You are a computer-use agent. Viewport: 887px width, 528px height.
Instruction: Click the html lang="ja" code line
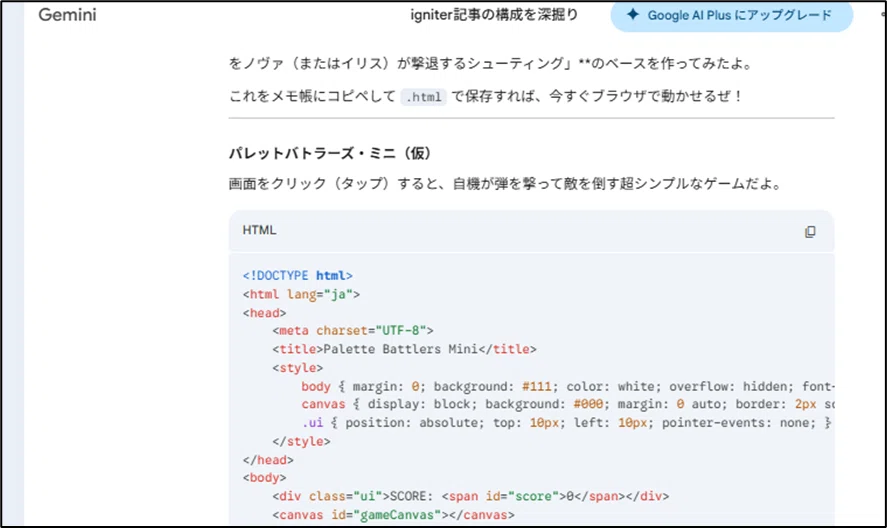(301, 294)
